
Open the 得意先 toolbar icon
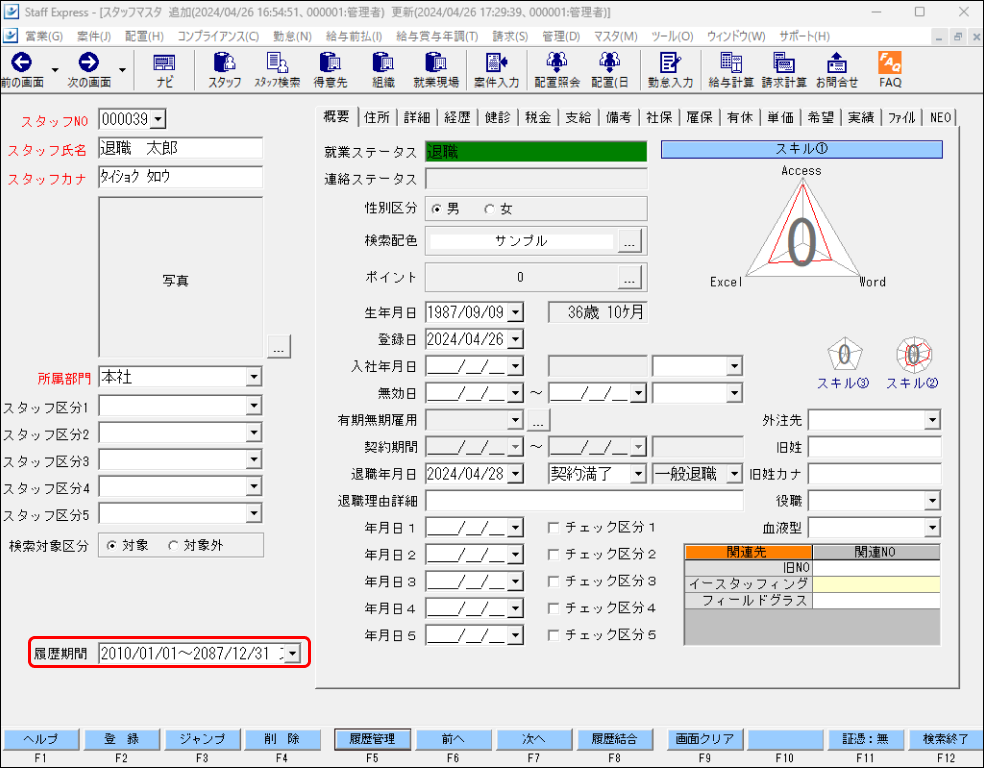[330, 63]
